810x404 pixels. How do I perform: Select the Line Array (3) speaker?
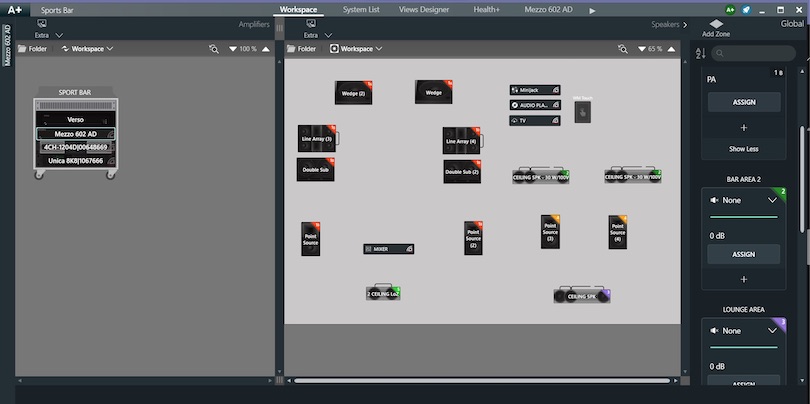(316, 139)
